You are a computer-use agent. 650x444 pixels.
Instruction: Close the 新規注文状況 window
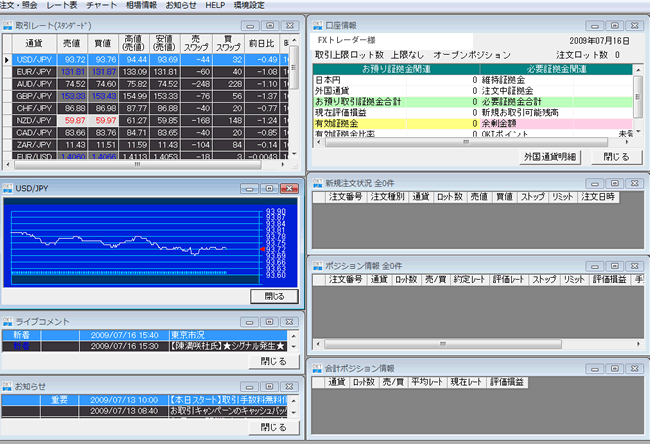pos(635,183)
